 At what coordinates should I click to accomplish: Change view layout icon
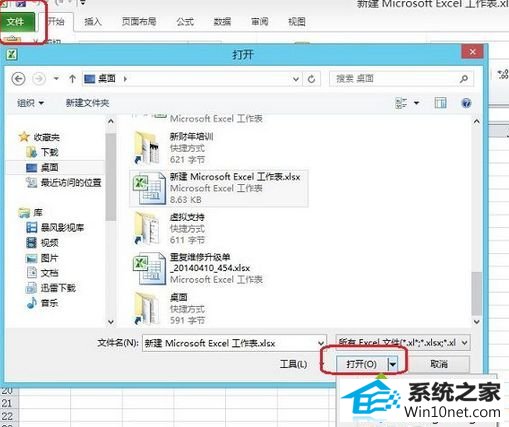[x=401, y=103]
